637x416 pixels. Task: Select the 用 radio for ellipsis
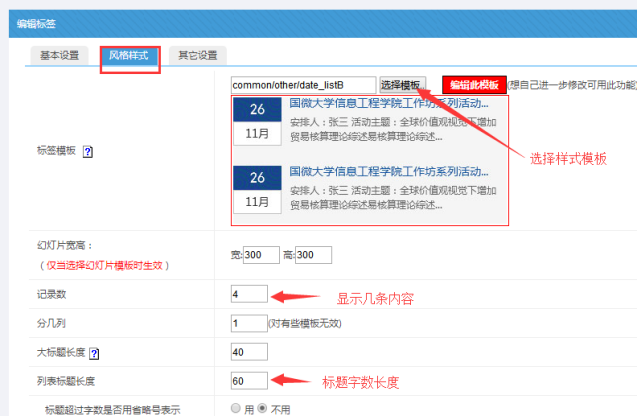pos(236,408)
